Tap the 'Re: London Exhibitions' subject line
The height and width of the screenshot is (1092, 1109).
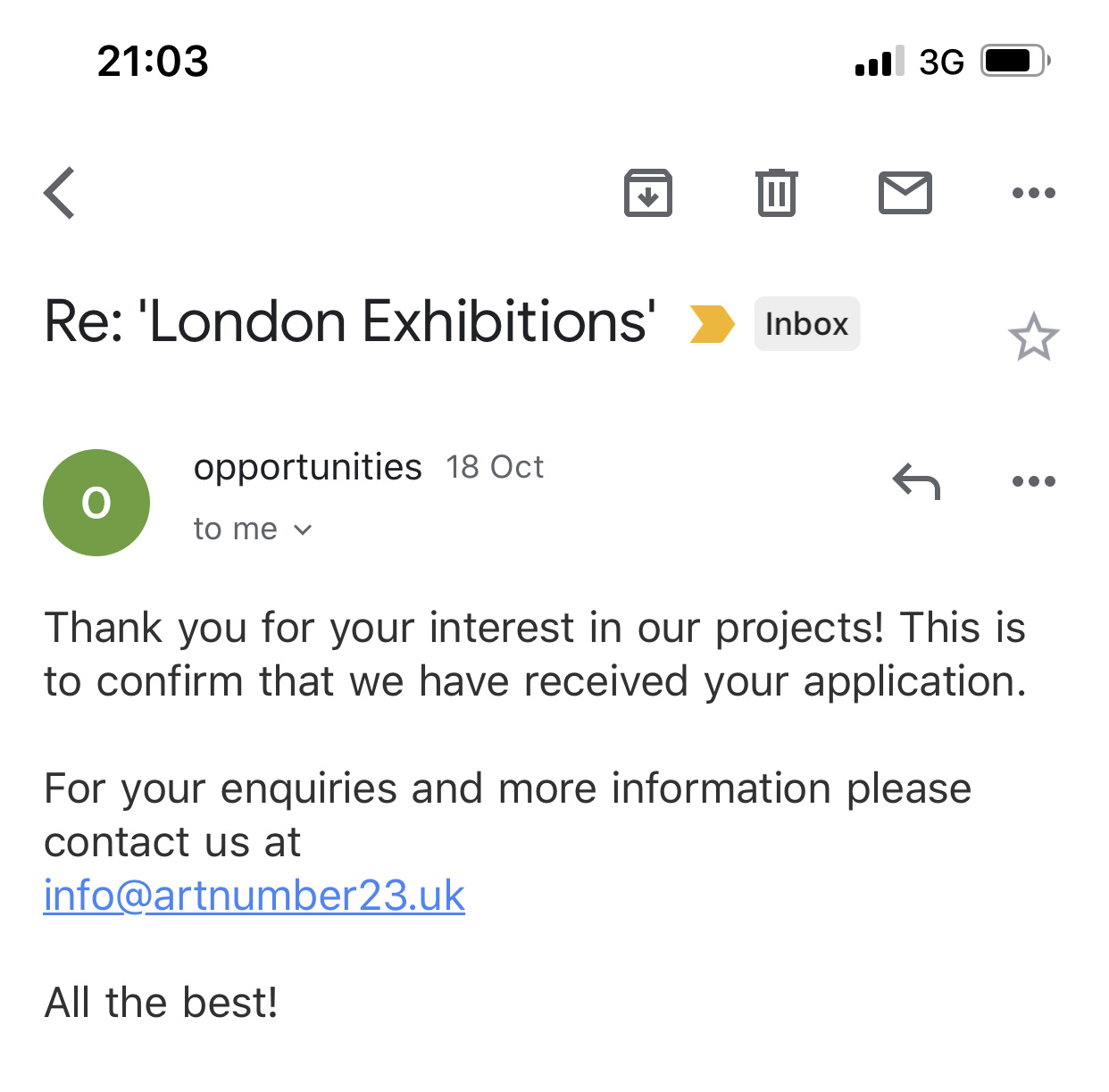coord(349,321)
